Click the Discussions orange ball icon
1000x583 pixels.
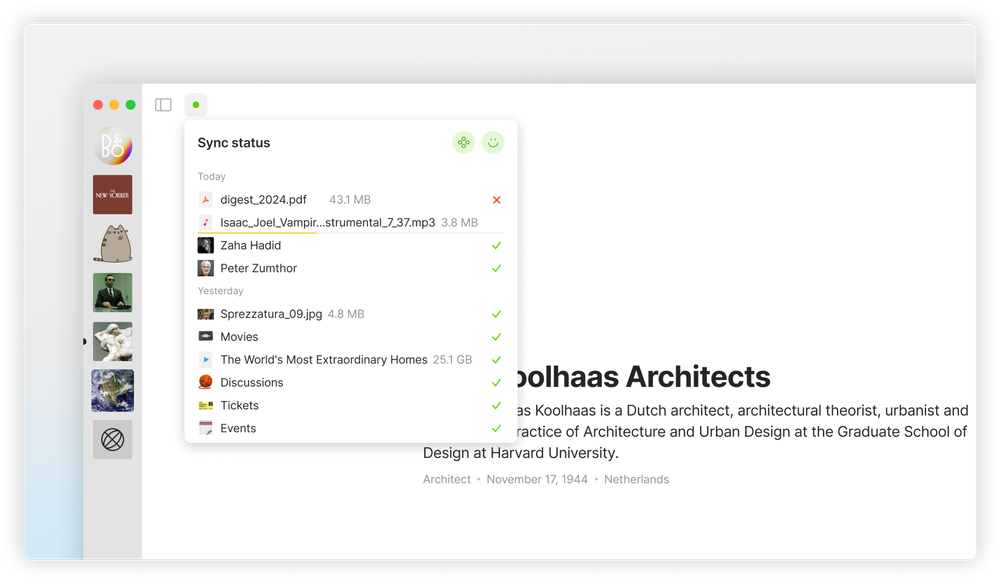point(205,382)
